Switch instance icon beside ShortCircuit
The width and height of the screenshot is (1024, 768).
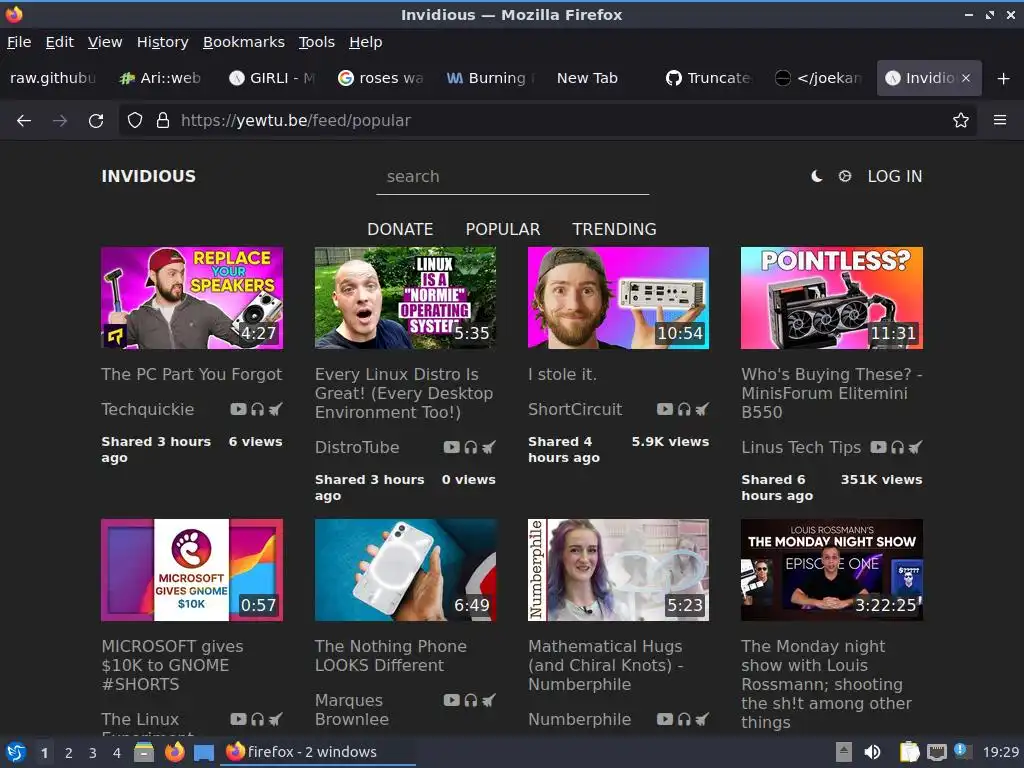pyautogui.click(x=702, y=409)
